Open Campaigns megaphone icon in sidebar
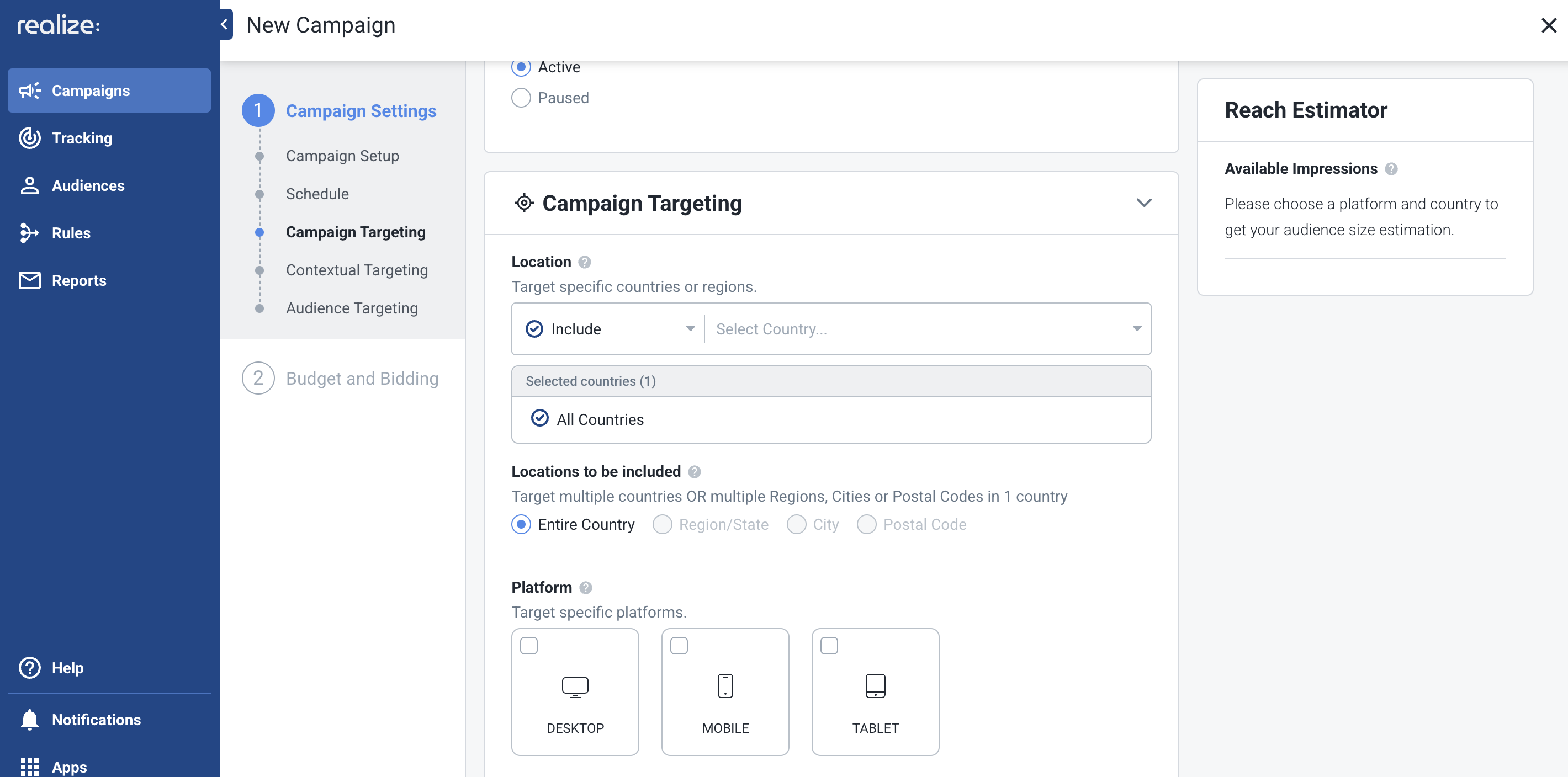This screenshot has width=1568, height=777. click(29, 91)
